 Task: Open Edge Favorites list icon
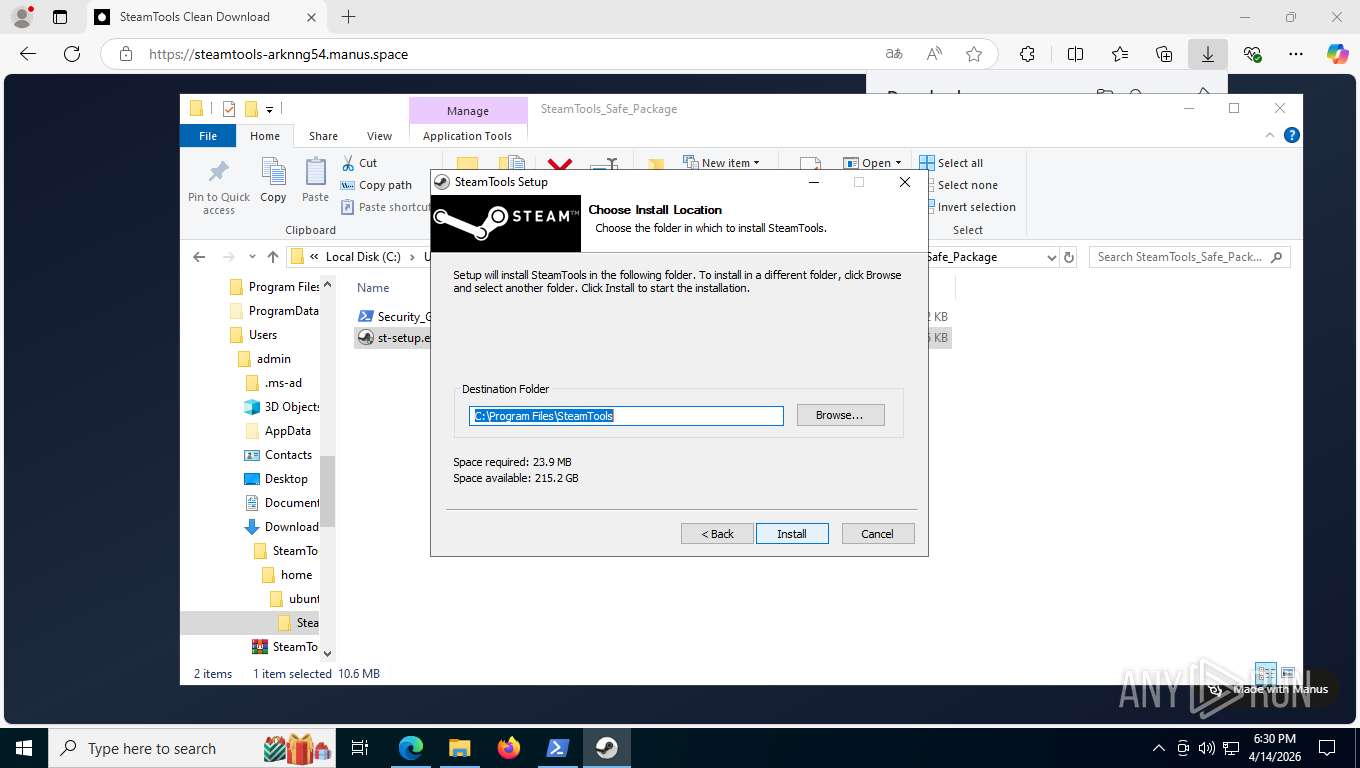(x=1119, y=54)
